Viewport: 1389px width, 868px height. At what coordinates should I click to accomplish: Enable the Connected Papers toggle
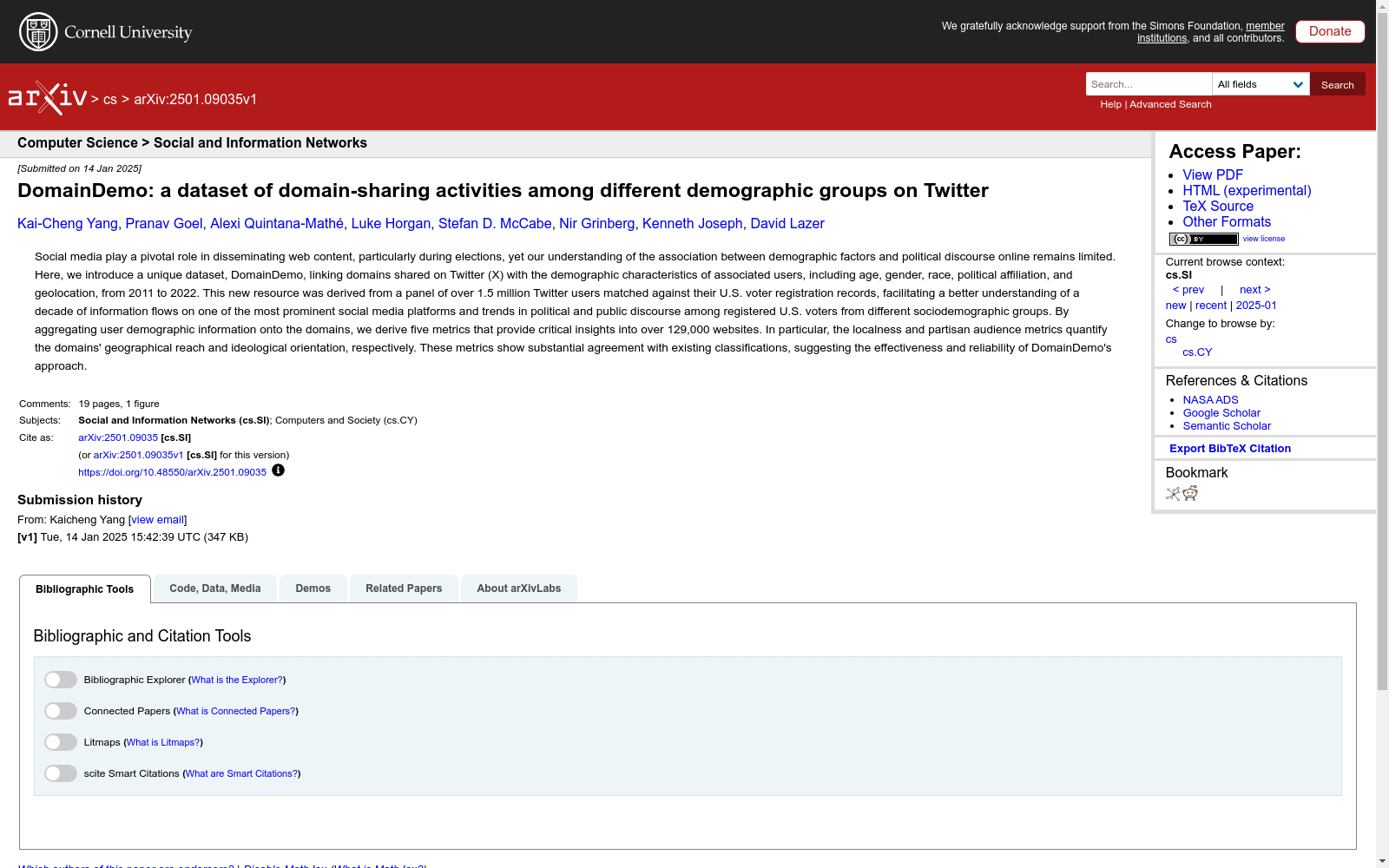coord(61,711)
